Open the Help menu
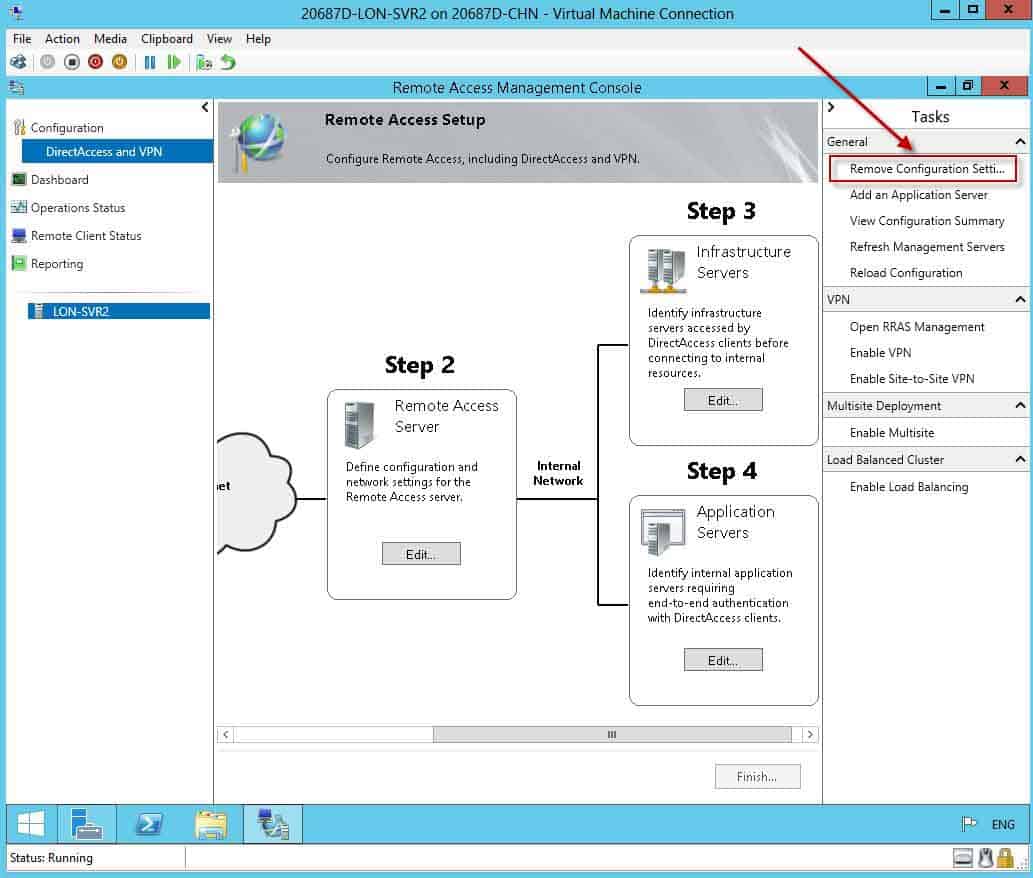Image resolution: width=1033 pixels, height=878 pixels. coord(258,39)
